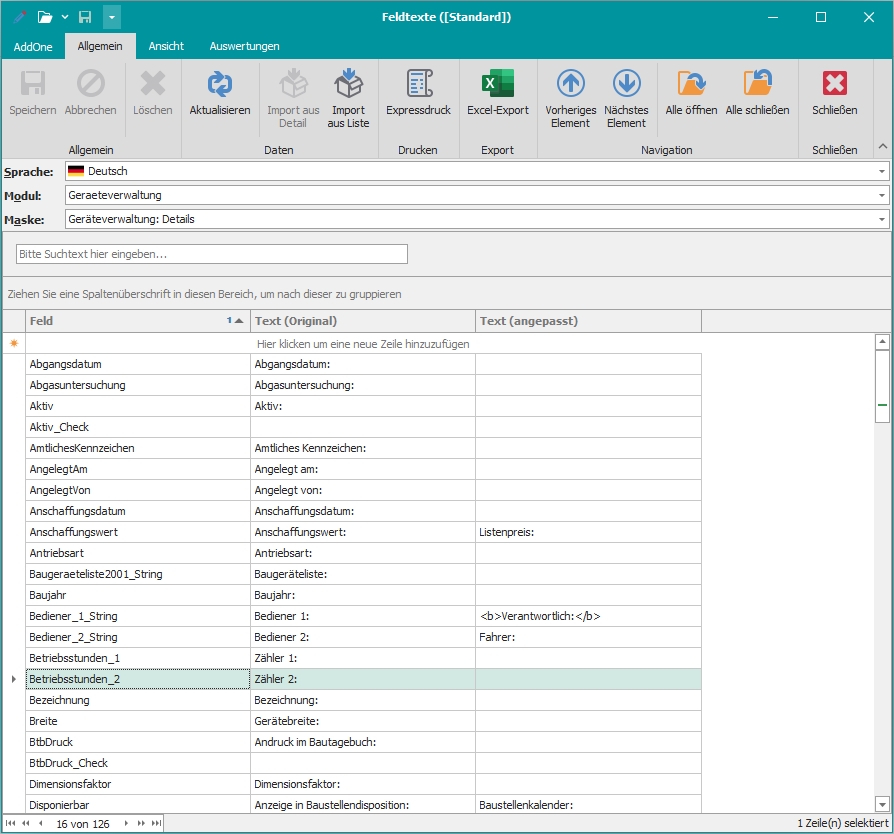Open the Auswertungen ribbon tab
Screen dimensions: 894x834
tap(244, 46)
